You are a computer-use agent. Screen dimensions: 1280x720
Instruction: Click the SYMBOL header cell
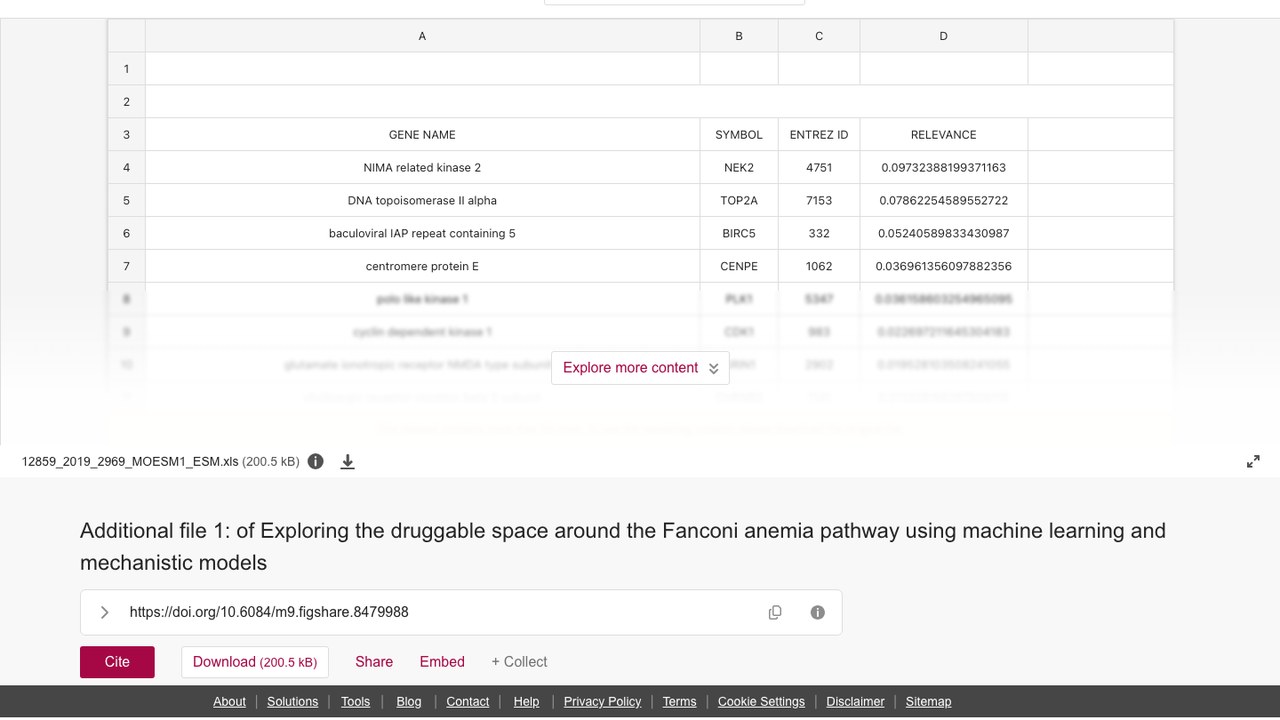(x=739, y=135)
